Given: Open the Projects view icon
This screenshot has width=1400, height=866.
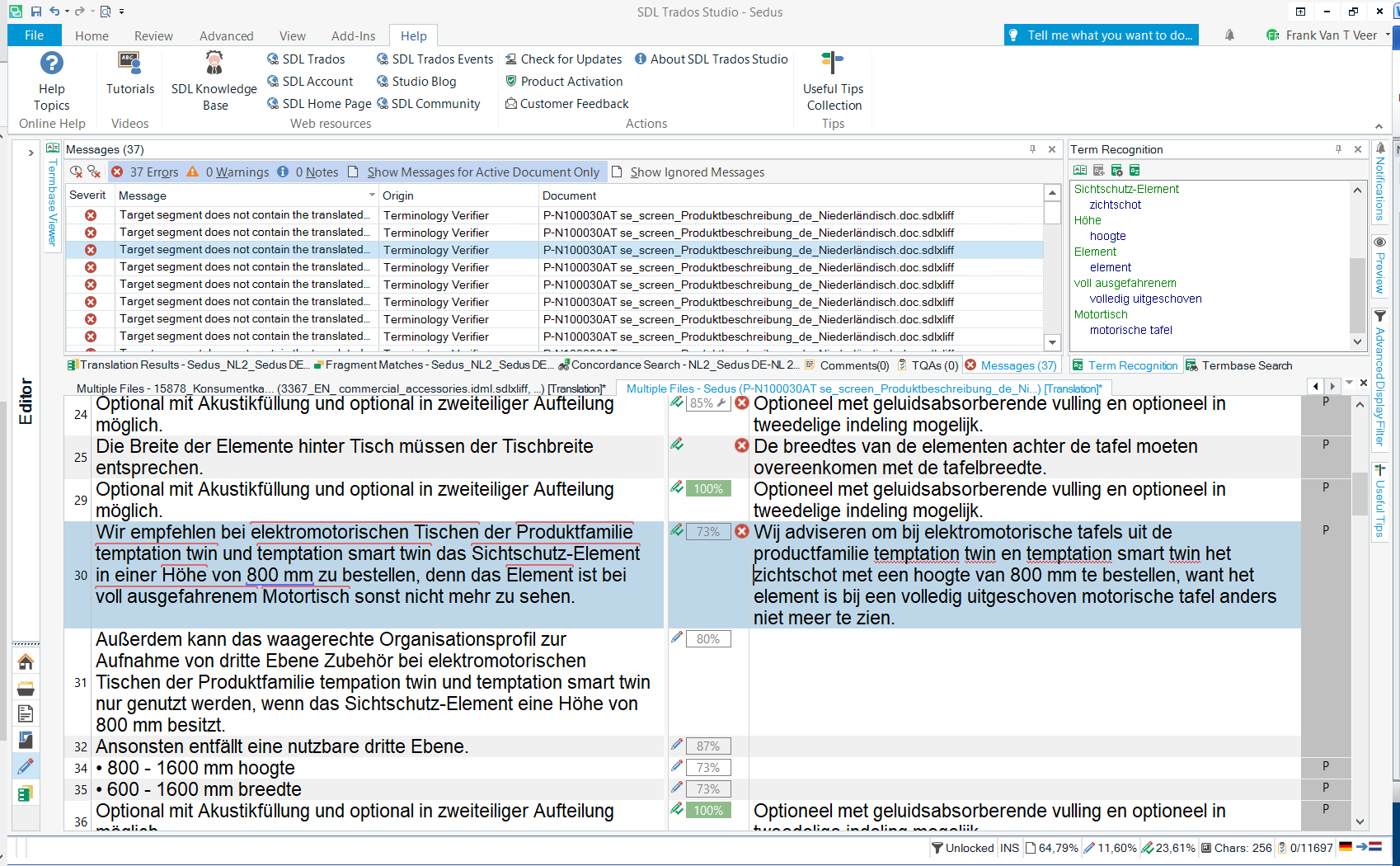Looking at the screenshot, I should [x=26, y=689].
